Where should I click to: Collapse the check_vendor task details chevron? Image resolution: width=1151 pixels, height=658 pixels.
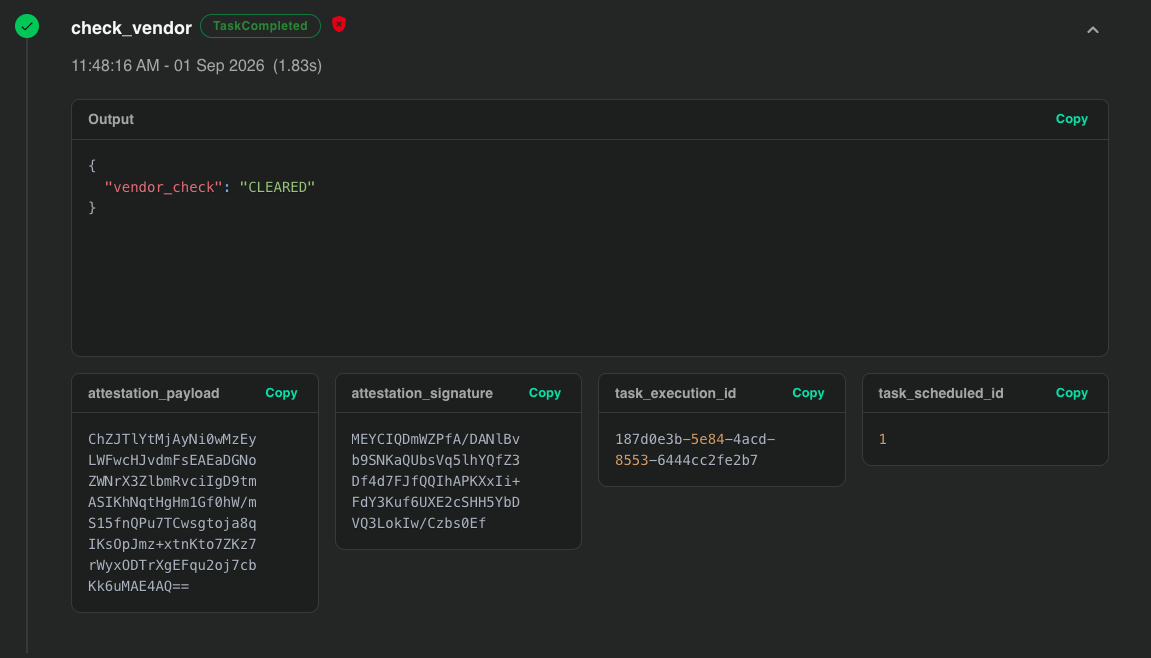click(1093, 30)
